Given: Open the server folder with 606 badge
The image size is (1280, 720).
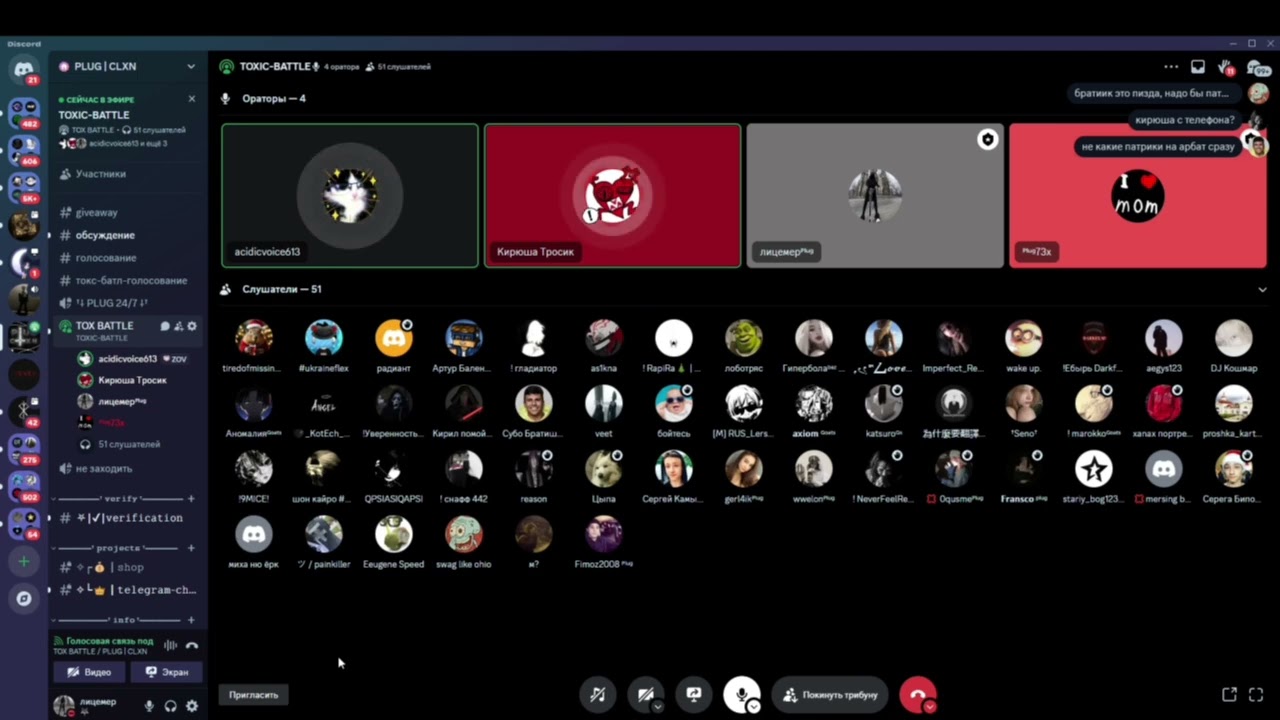Looking at the screenshot, I should 24,149.
